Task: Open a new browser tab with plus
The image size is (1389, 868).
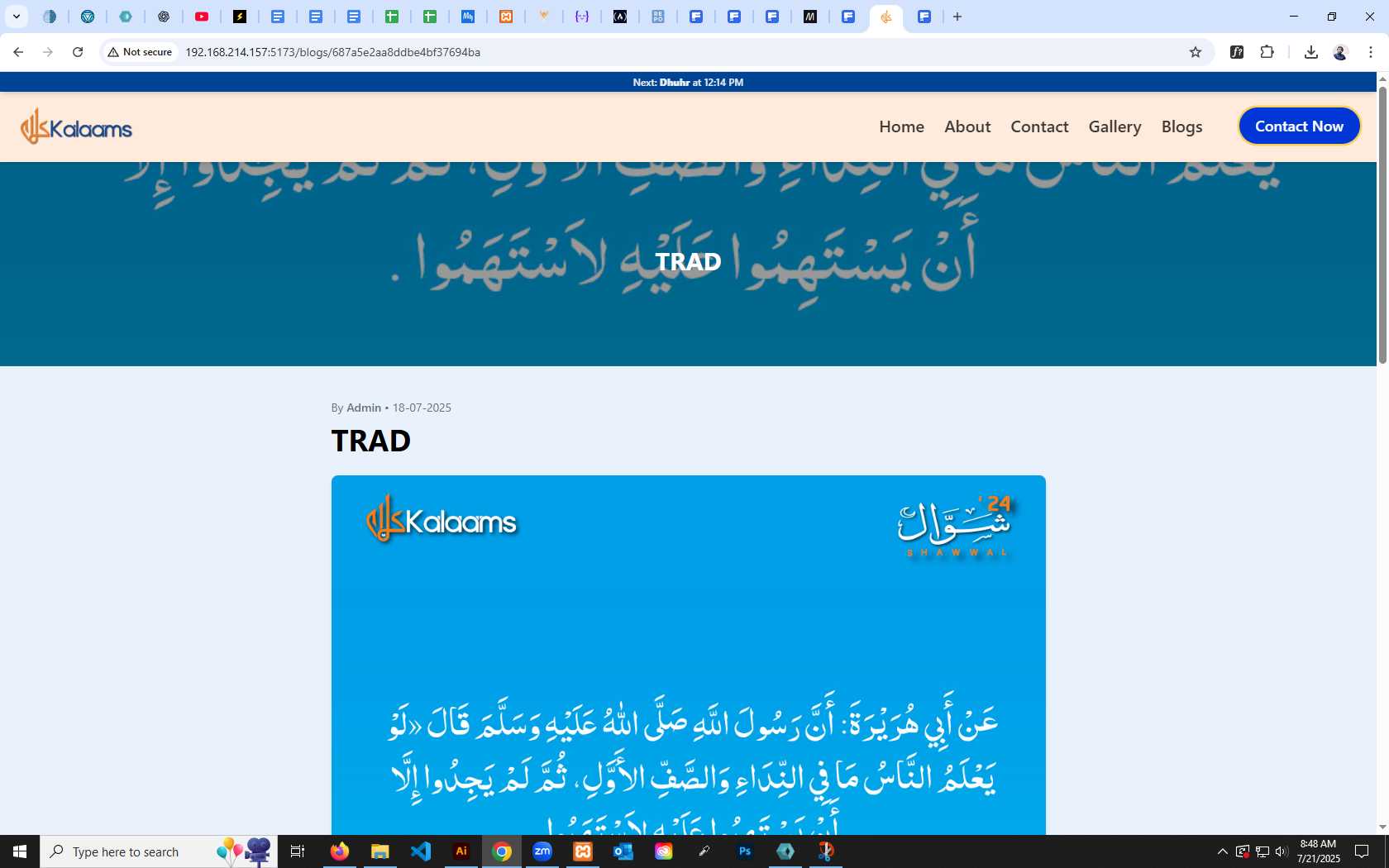Action: [x=957, y=17]
